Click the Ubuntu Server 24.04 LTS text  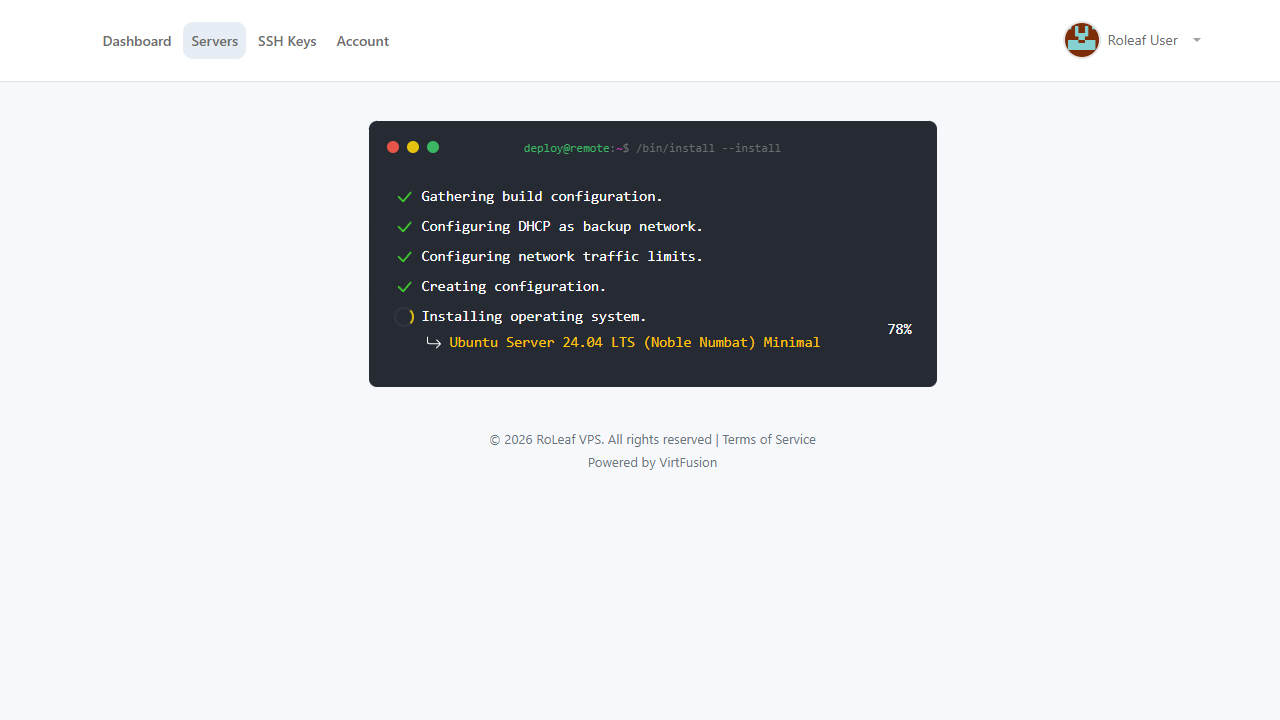tap(634, 342)
